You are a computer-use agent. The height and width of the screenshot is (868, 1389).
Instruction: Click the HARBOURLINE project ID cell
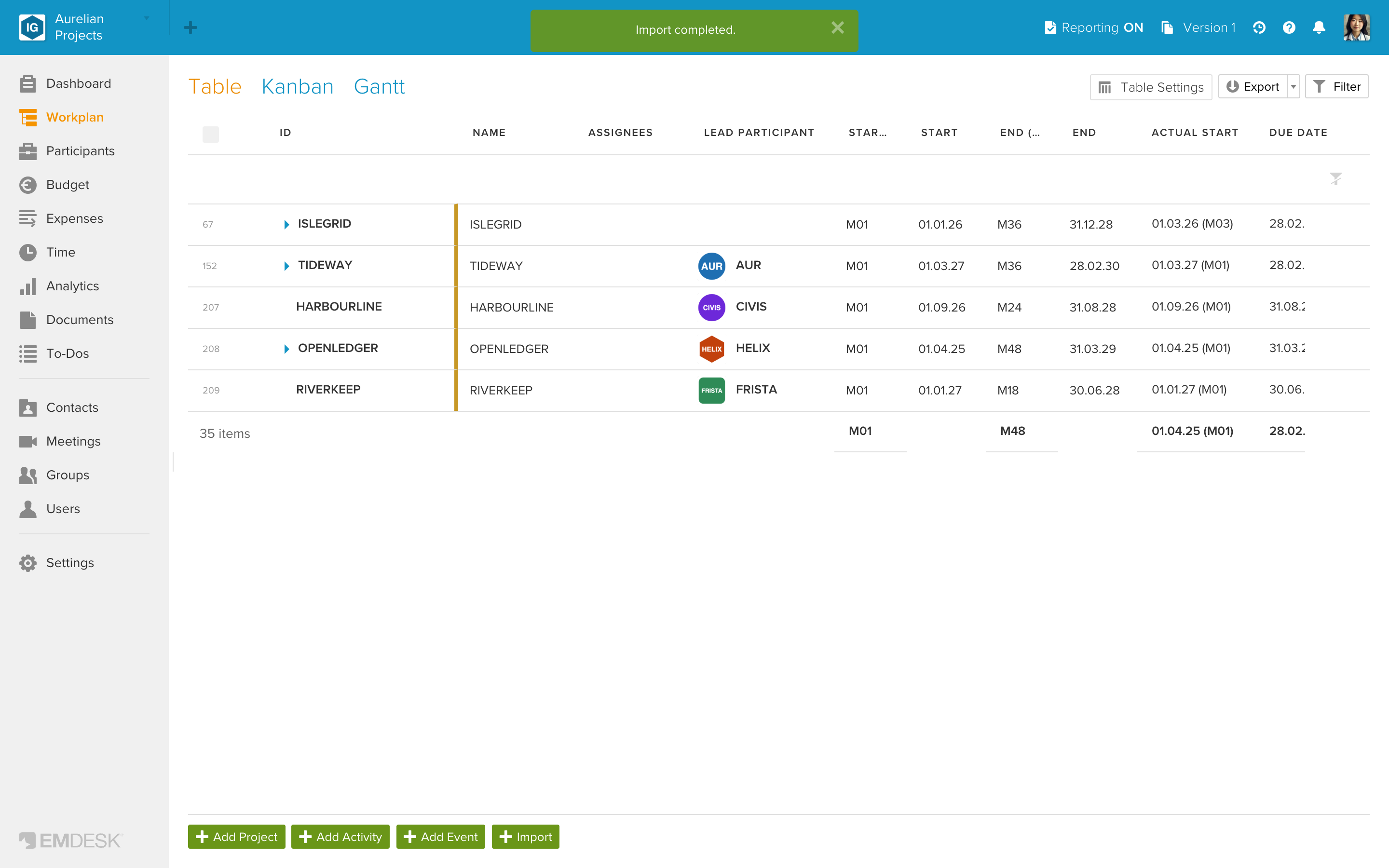(x=339, y=307)
